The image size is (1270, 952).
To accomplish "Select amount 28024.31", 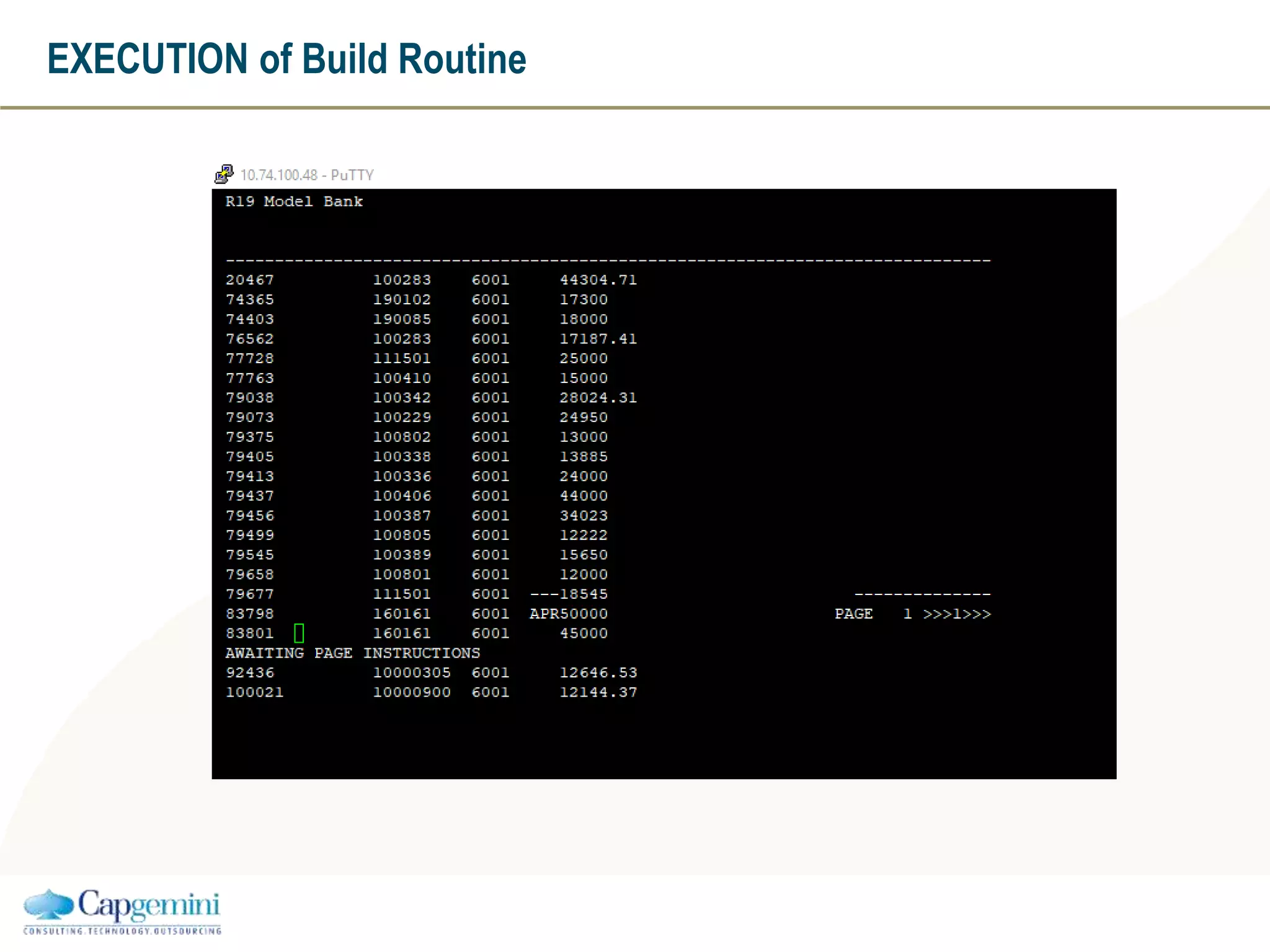I will point(598,398).
